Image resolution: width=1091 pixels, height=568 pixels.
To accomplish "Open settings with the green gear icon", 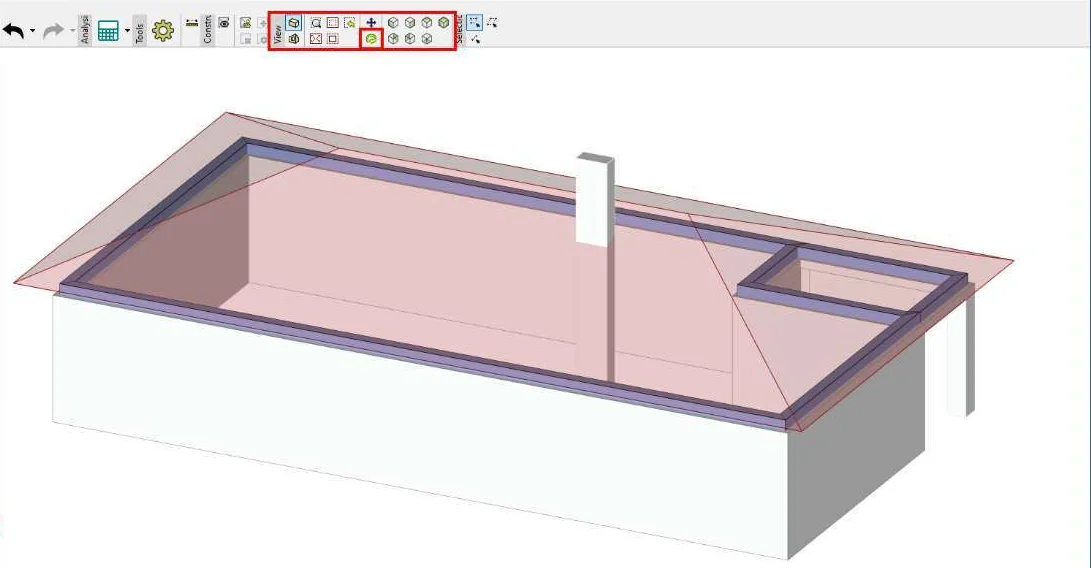I will point(163,31).
